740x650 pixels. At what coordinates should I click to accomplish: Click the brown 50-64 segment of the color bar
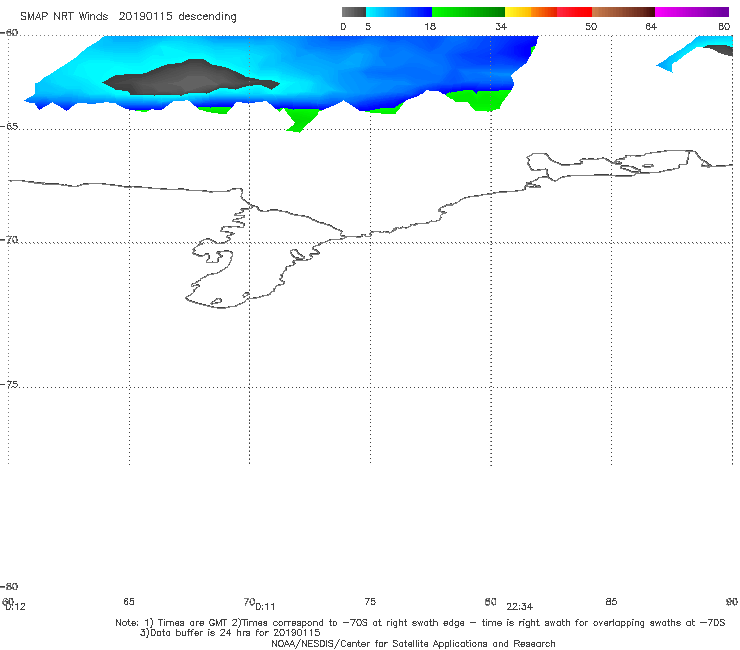[623, 12]
